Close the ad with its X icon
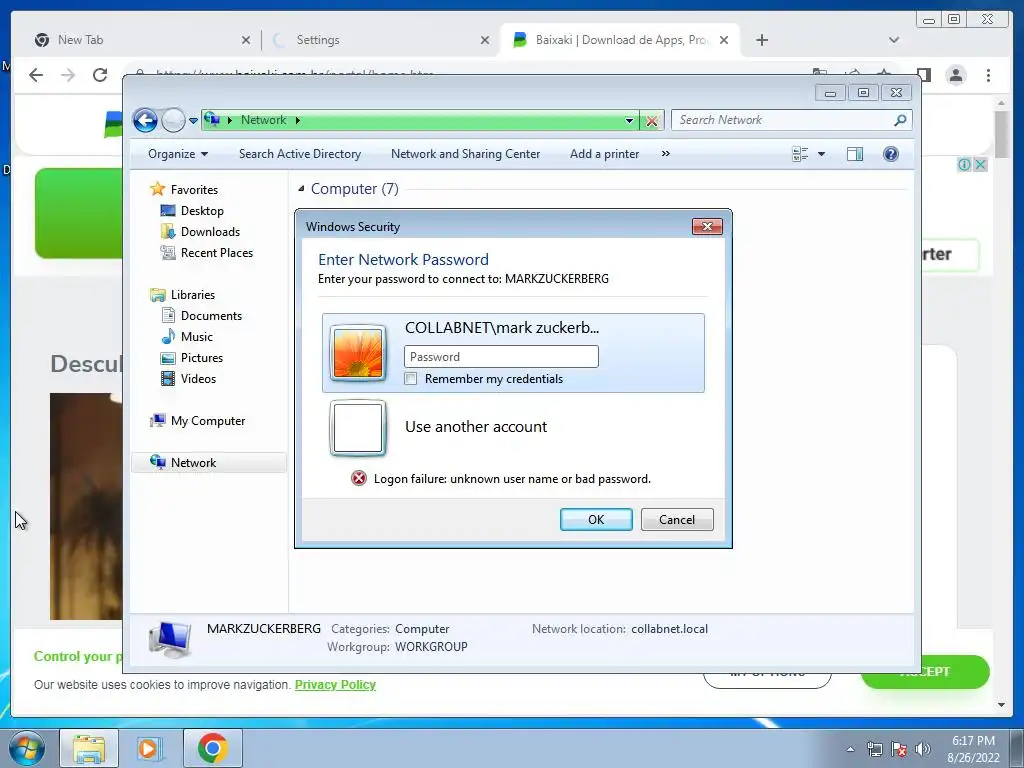Viewport: 1024px width, 768px height. coord(980,165)
